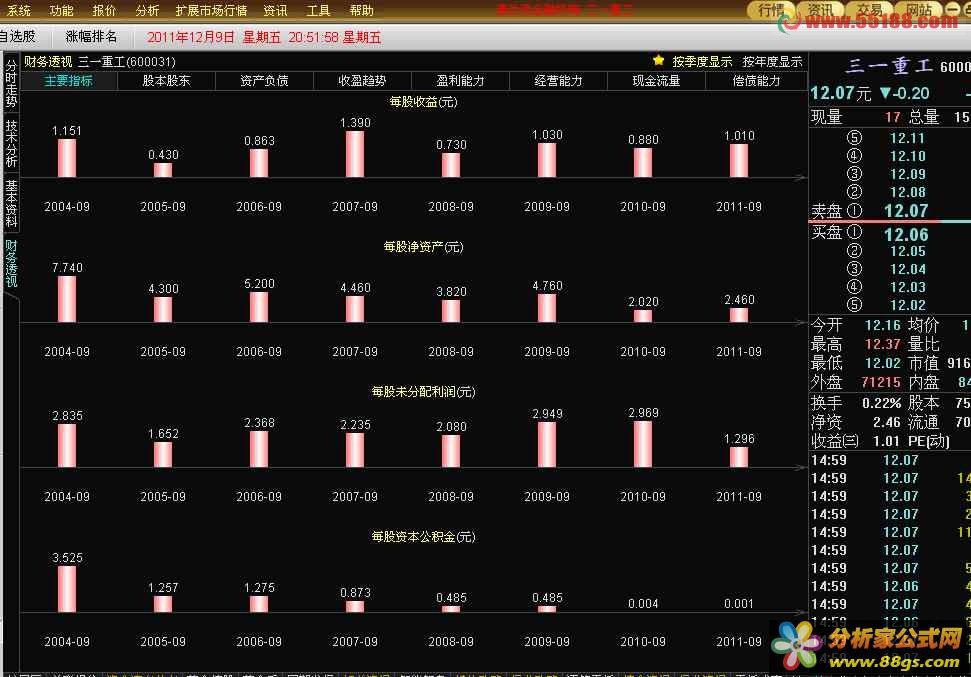The height and width of the screenshot is (677, 971).
Task: Click the 每股净资产 bar valued 7.740
Action: tap(67, 299)
